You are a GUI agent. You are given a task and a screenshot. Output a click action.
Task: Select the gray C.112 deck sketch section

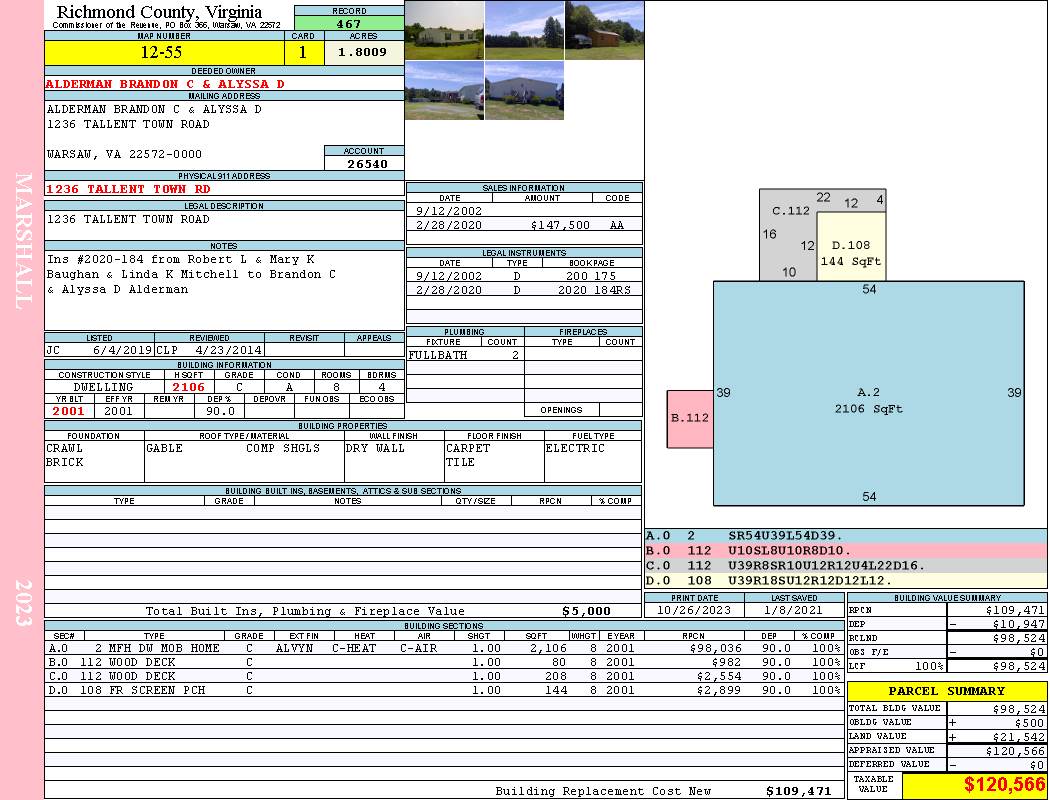coord(786,235)
